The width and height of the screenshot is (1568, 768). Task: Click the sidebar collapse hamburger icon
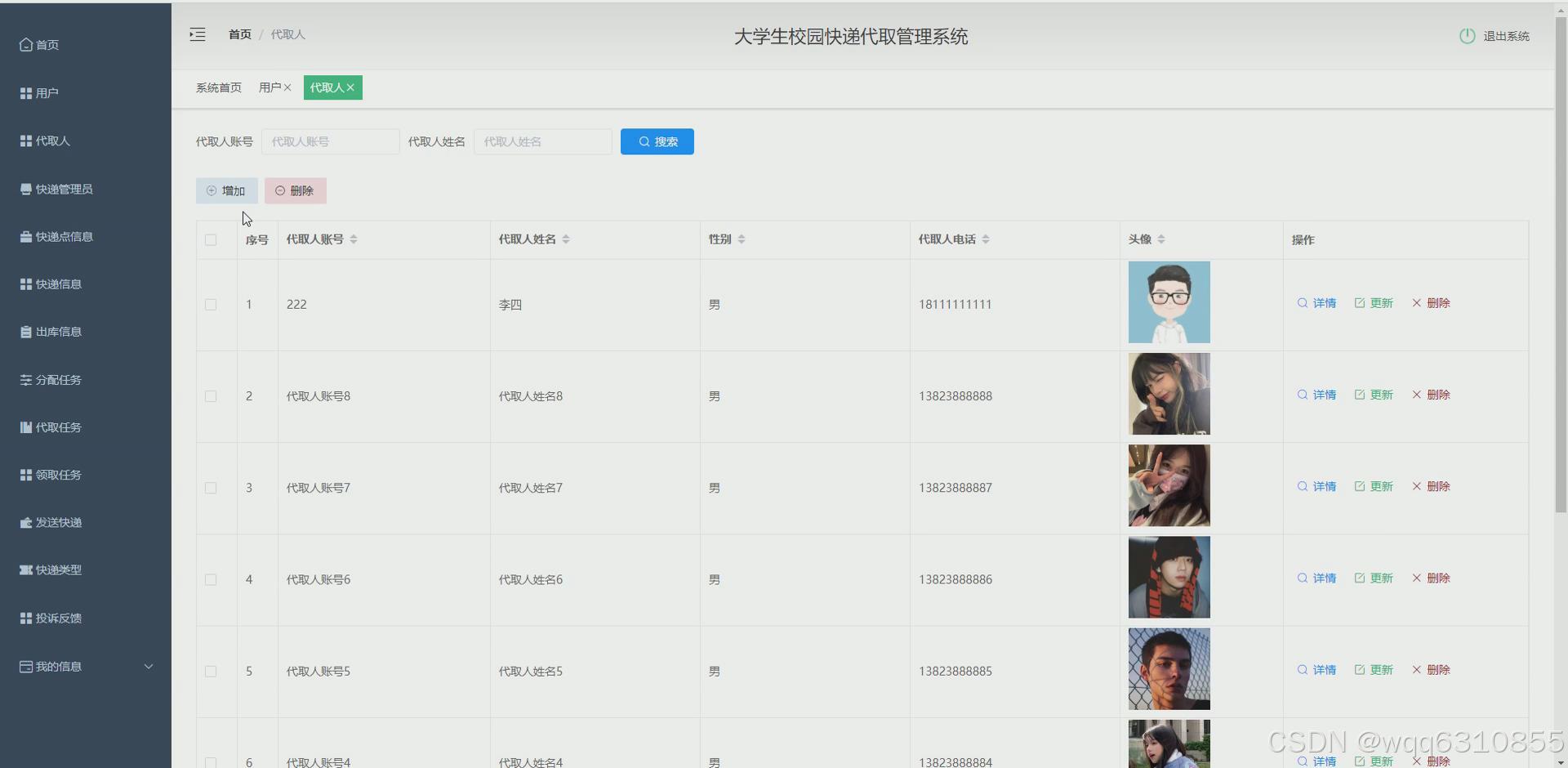point(197,34)
